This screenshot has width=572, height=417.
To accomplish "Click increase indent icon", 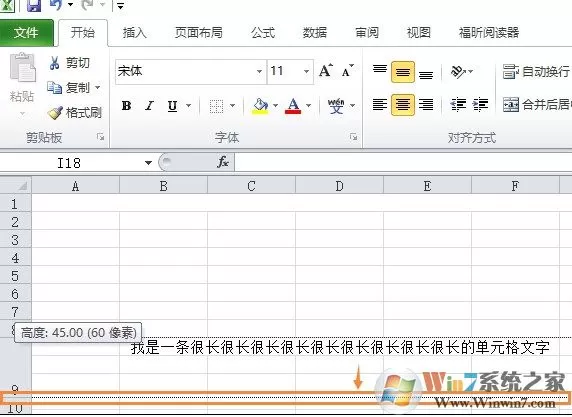I will click(480, 105).
